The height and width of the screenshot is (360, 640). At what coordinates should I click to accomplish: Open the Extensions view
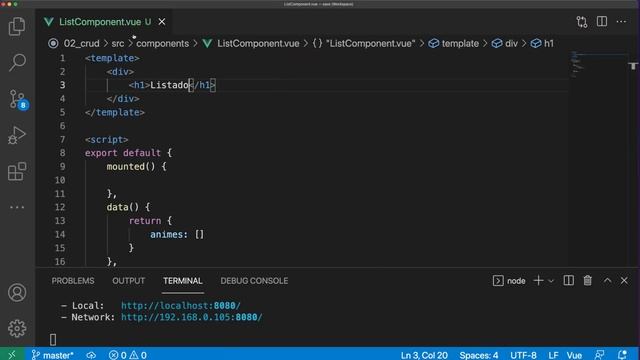tap(17, 171)
